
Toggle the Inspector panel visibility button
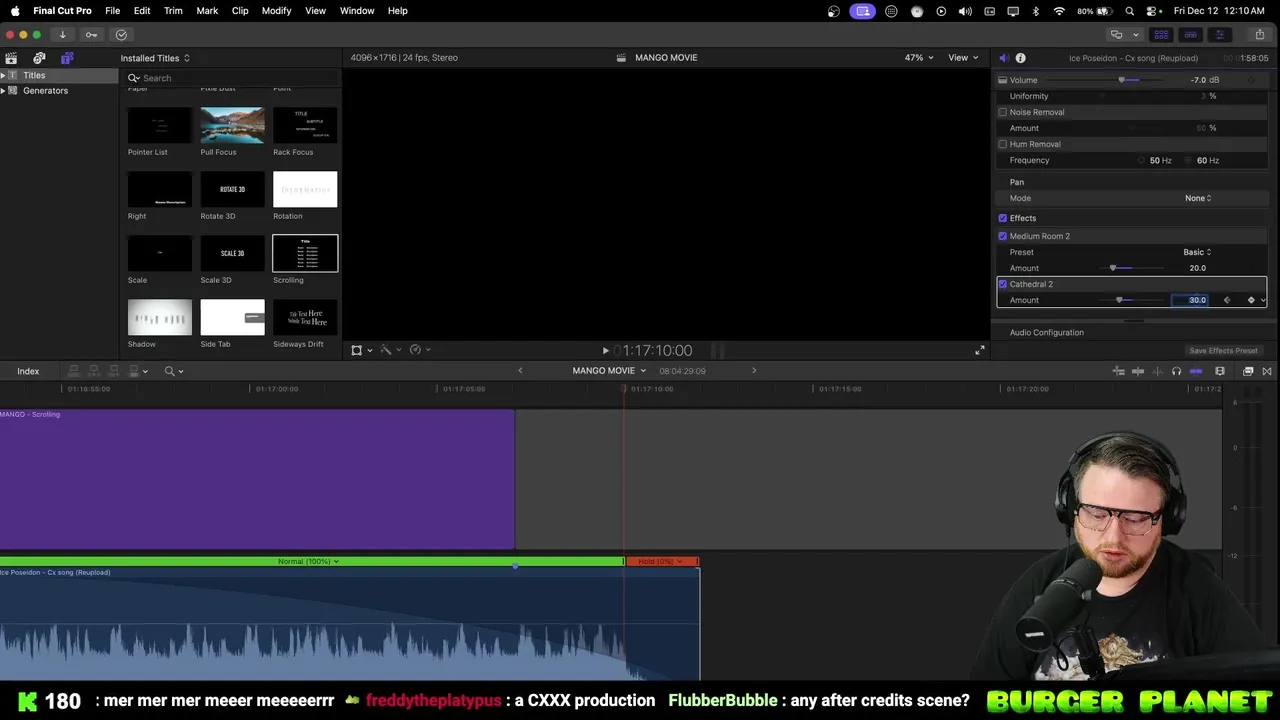pyautogui.click(x=1219, y=34)
